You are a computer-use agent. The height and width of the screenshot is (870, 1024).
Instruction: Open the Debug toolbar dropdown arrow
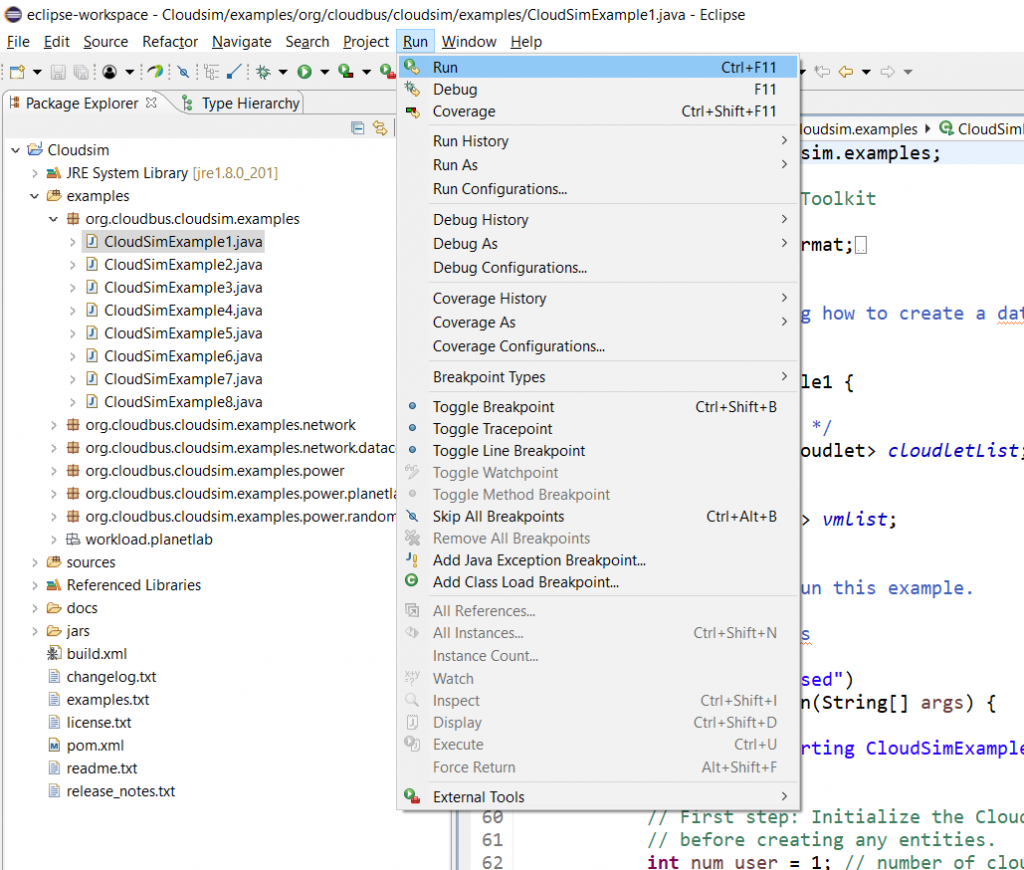[x=283, y=72]
